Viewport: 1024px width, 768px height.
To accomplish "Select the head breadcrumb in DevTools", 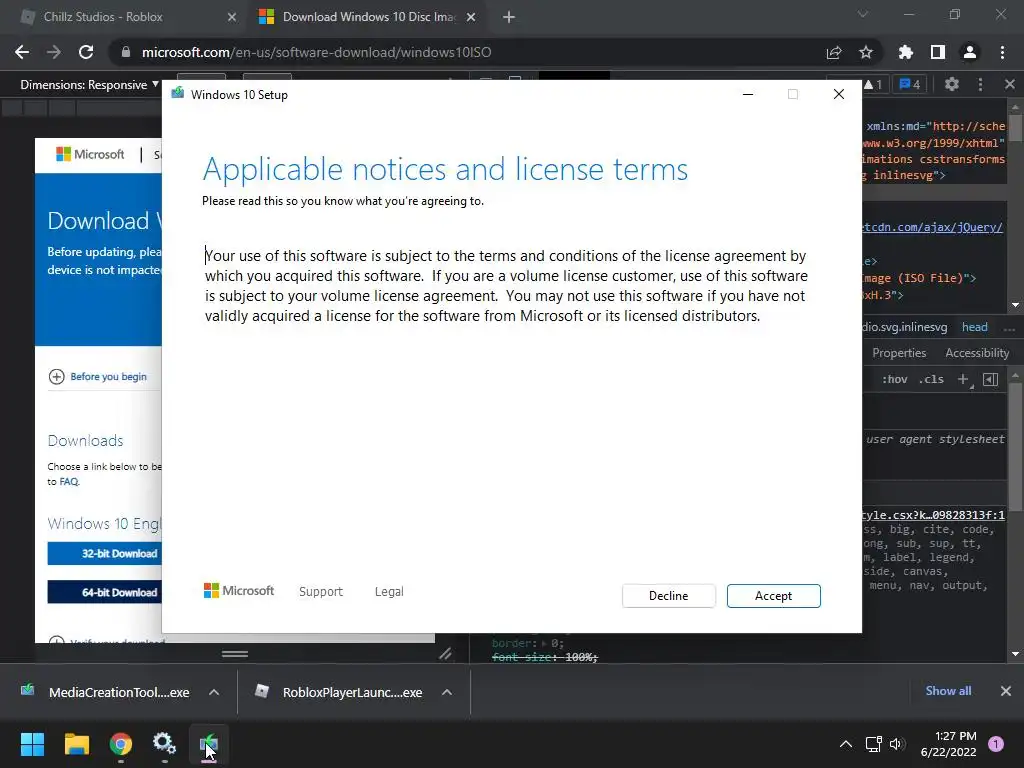I will 974,327.
